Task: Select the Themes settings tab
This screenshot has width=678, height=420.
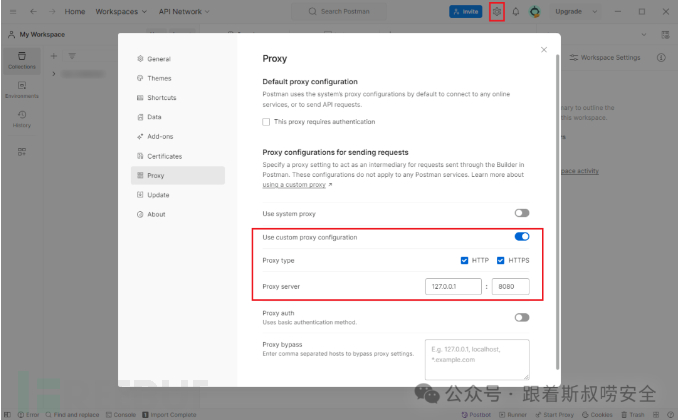Action: tap(159, 78)
